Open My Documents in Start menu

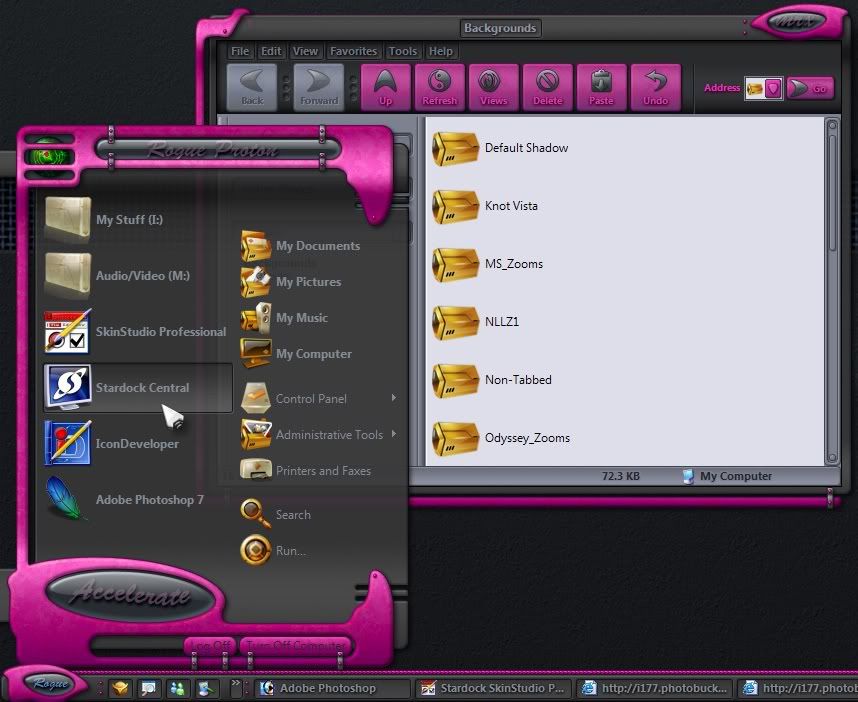click(317, 246)
